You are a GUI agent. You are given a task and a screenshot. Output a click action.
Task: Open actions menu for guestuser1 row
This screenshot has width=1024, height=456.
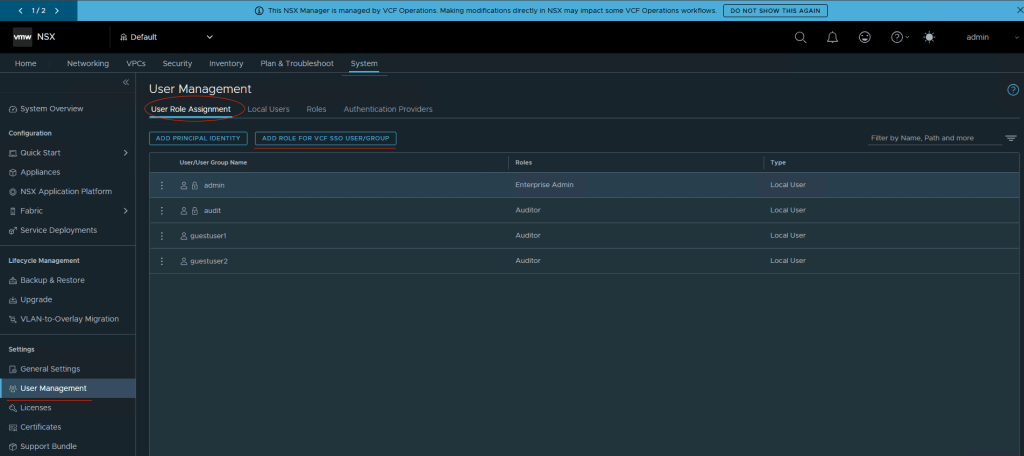click(162, 235)
